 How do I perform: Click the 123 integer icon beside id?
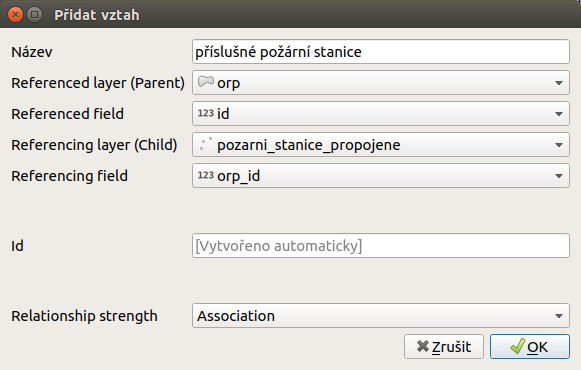(x=206, y=113)
